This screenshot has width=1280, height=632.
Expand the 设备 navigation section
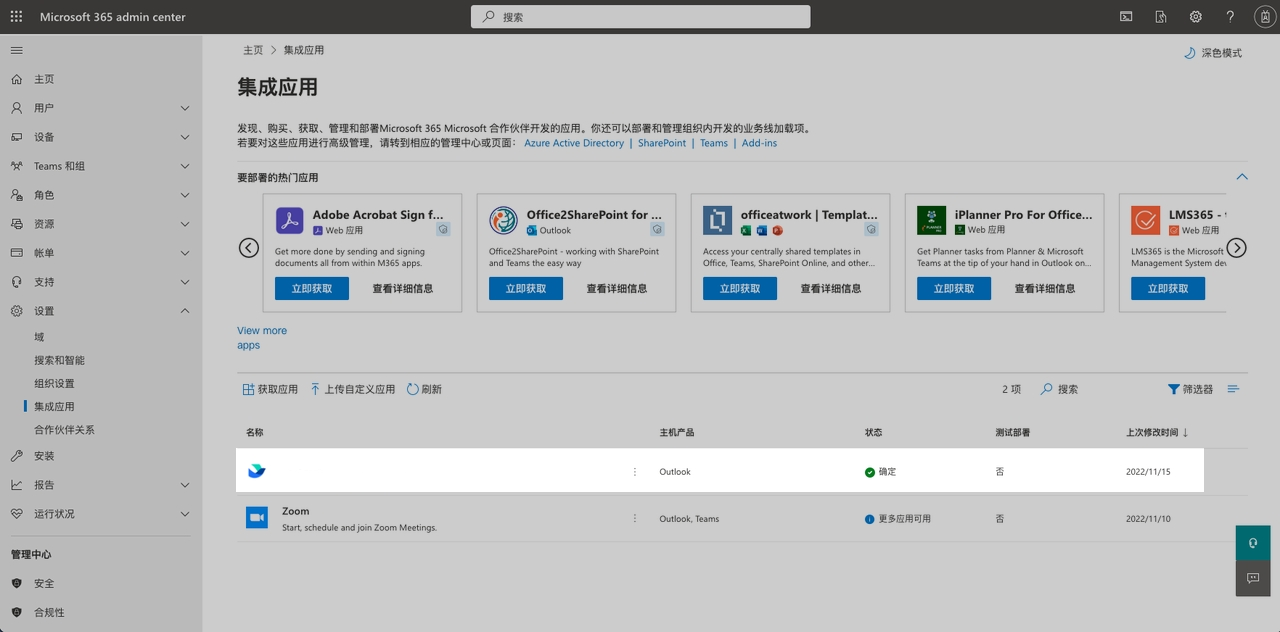point(185,137)
